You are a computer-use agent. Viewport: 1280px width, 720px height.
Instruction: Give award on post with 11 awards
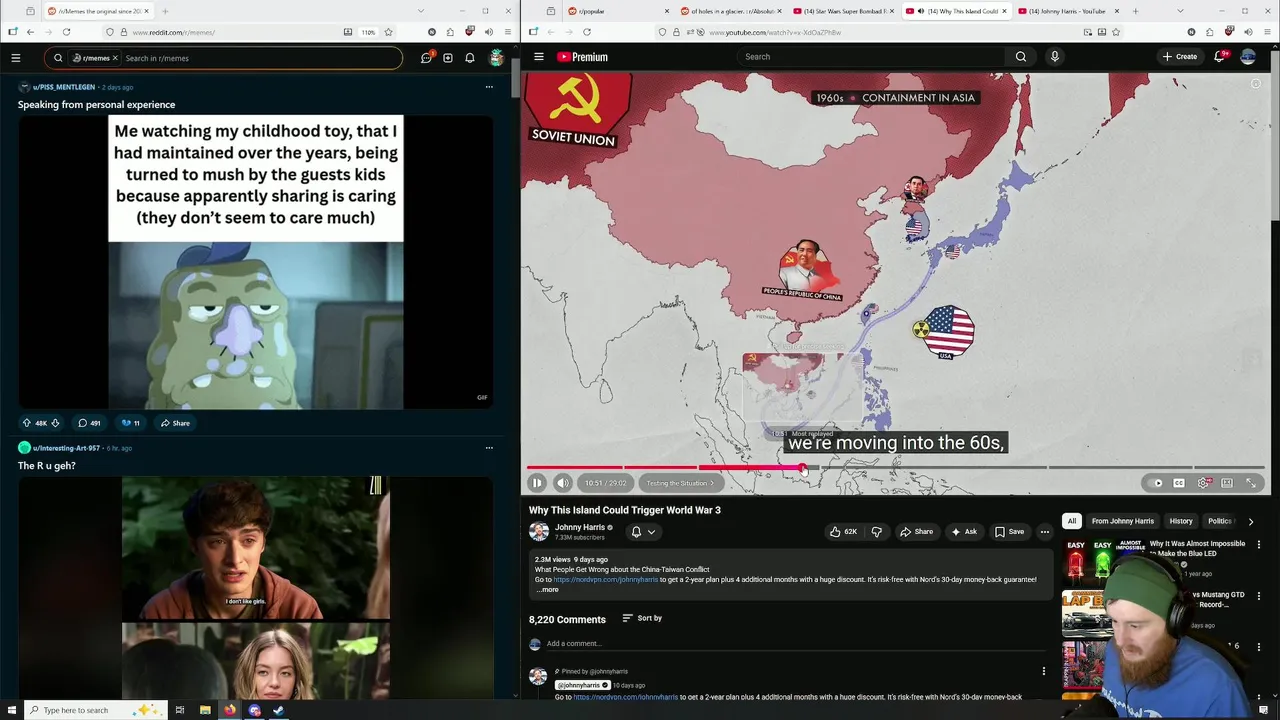130,423
